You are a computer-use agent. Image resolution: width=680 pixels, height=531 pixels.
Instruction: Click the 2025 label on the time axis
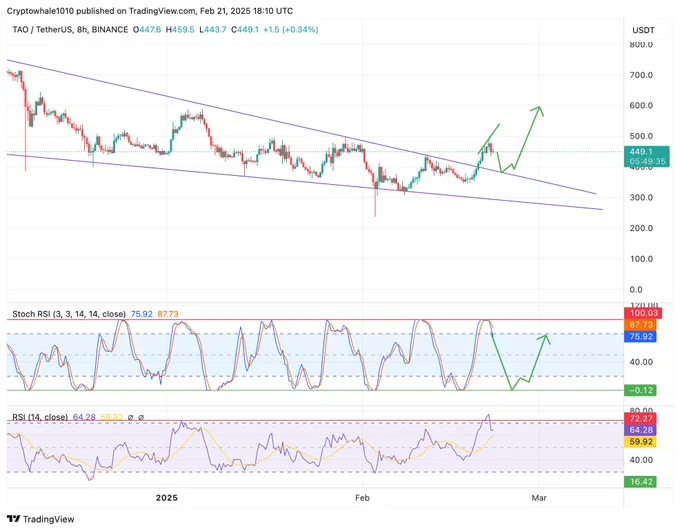[x=167, y=498]
